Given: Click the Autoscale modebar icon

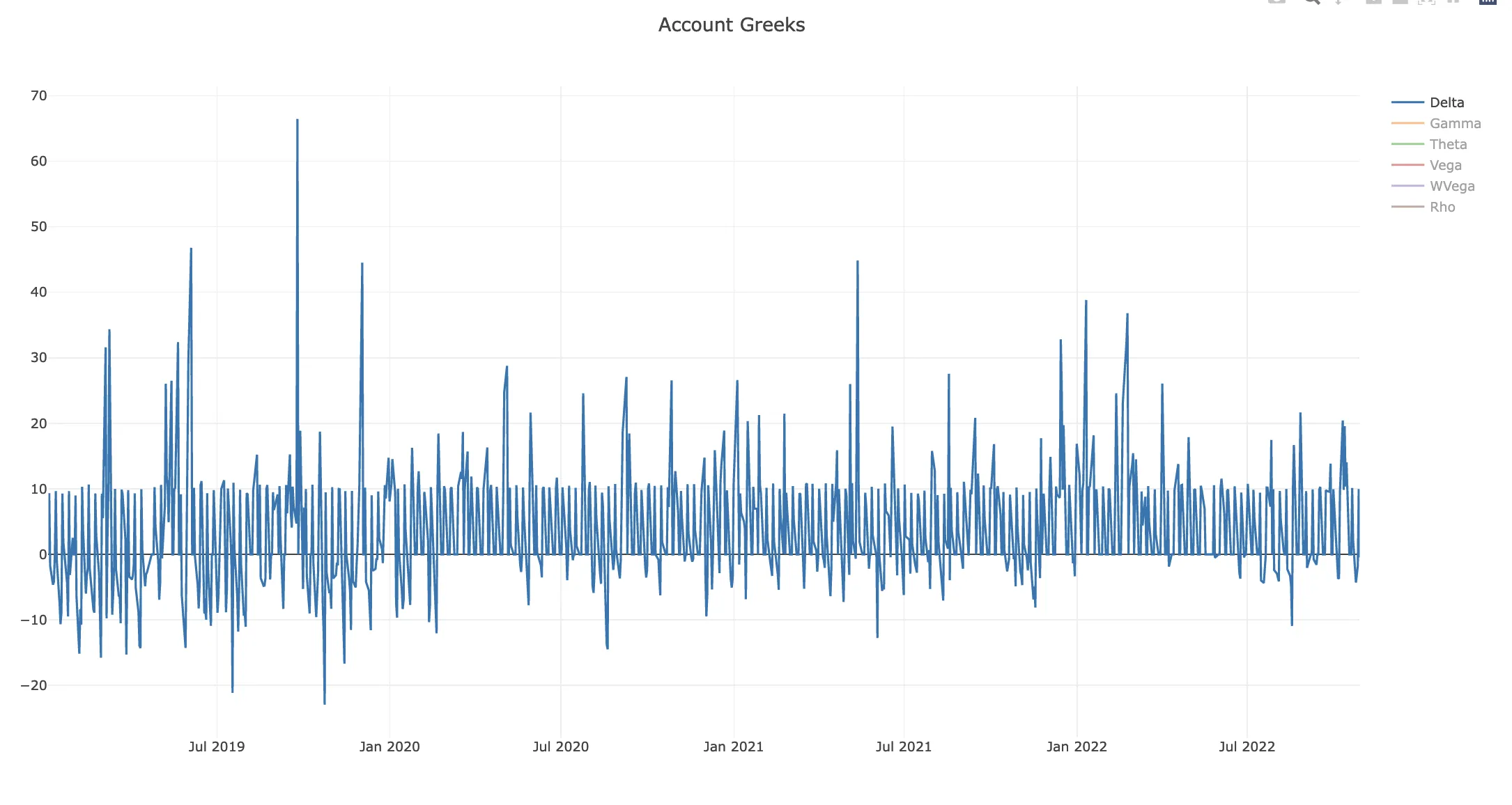Looking at the screenshot, I should (x=1426, y=1).
